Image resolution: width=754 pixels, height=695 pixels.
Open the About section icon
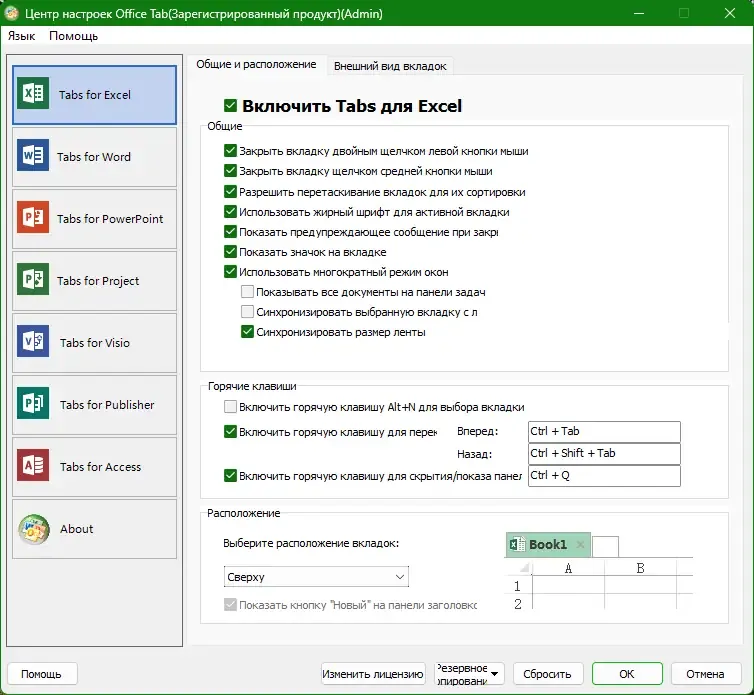pos(33,529)
